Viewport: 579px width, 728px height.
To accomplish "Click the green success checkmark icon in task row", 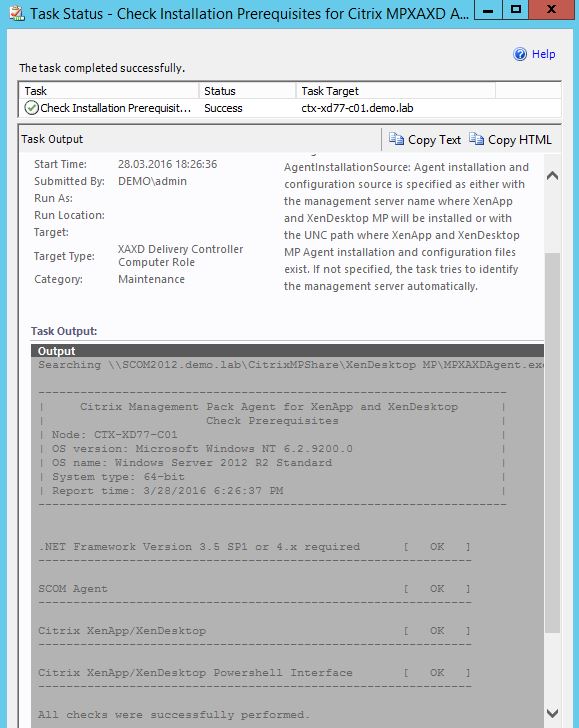I will pos(31,108).
